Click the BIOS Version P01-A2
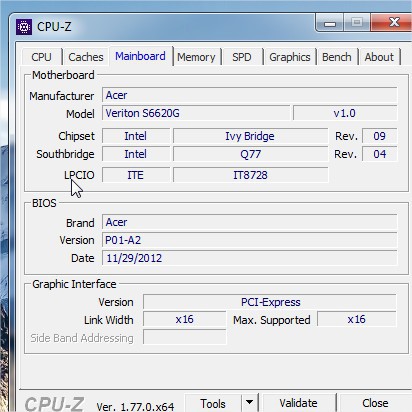The image size is (412, 412). (249, 240)
